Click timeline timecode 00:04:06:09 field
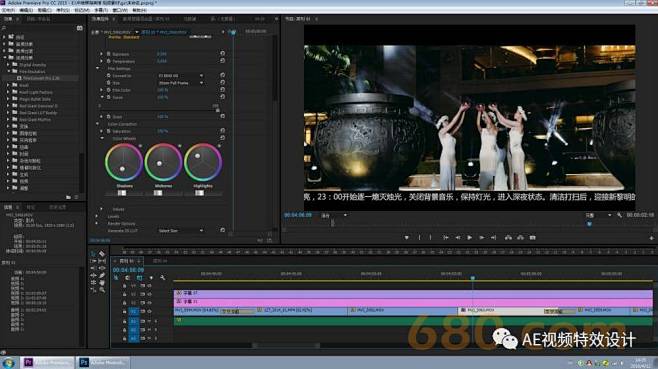Screen dimensions: 658x369 coord(128,270)
